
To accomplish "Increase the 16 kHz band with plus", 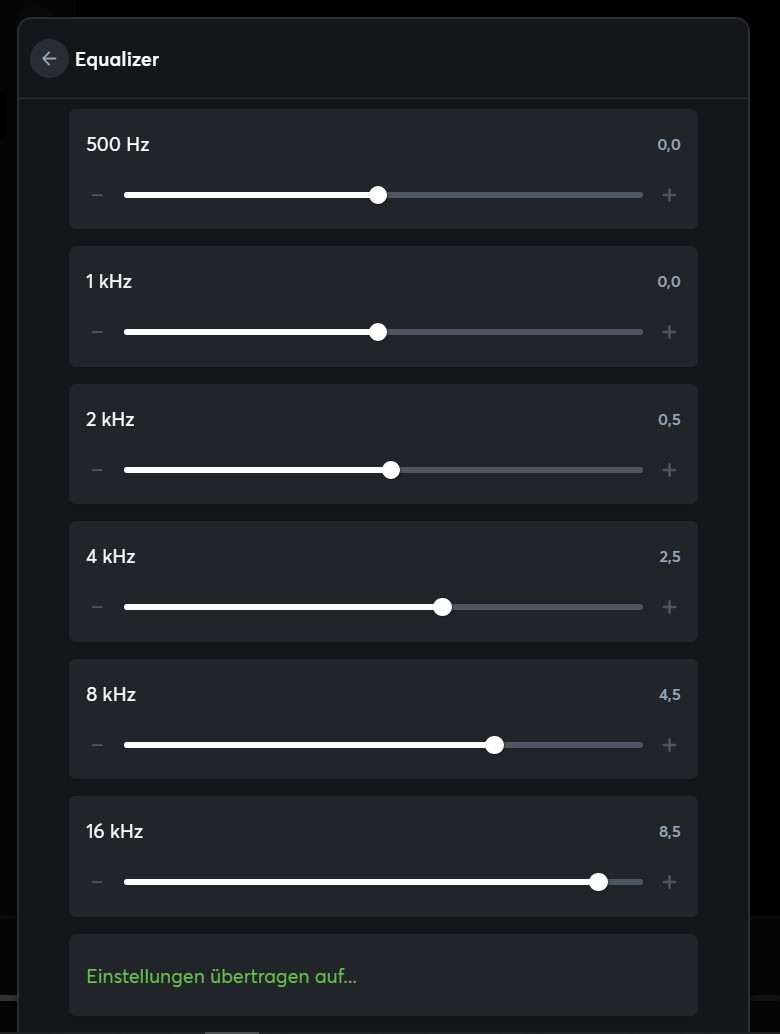I will pos(670,882).
